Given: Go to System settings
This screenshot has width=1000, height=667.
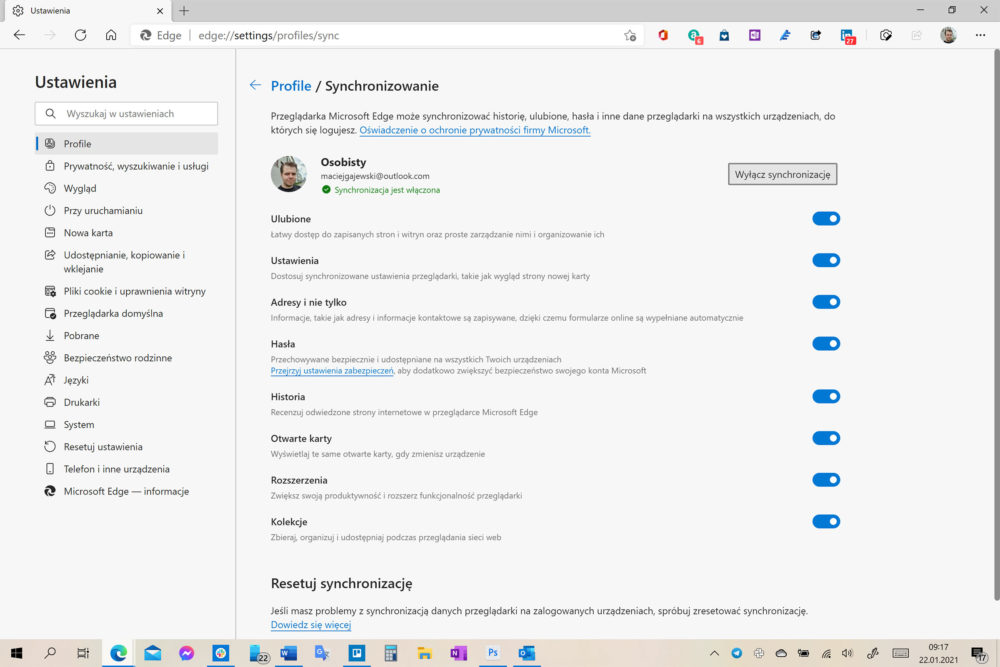Looking at the screenshot, I should tap(126, 425).
